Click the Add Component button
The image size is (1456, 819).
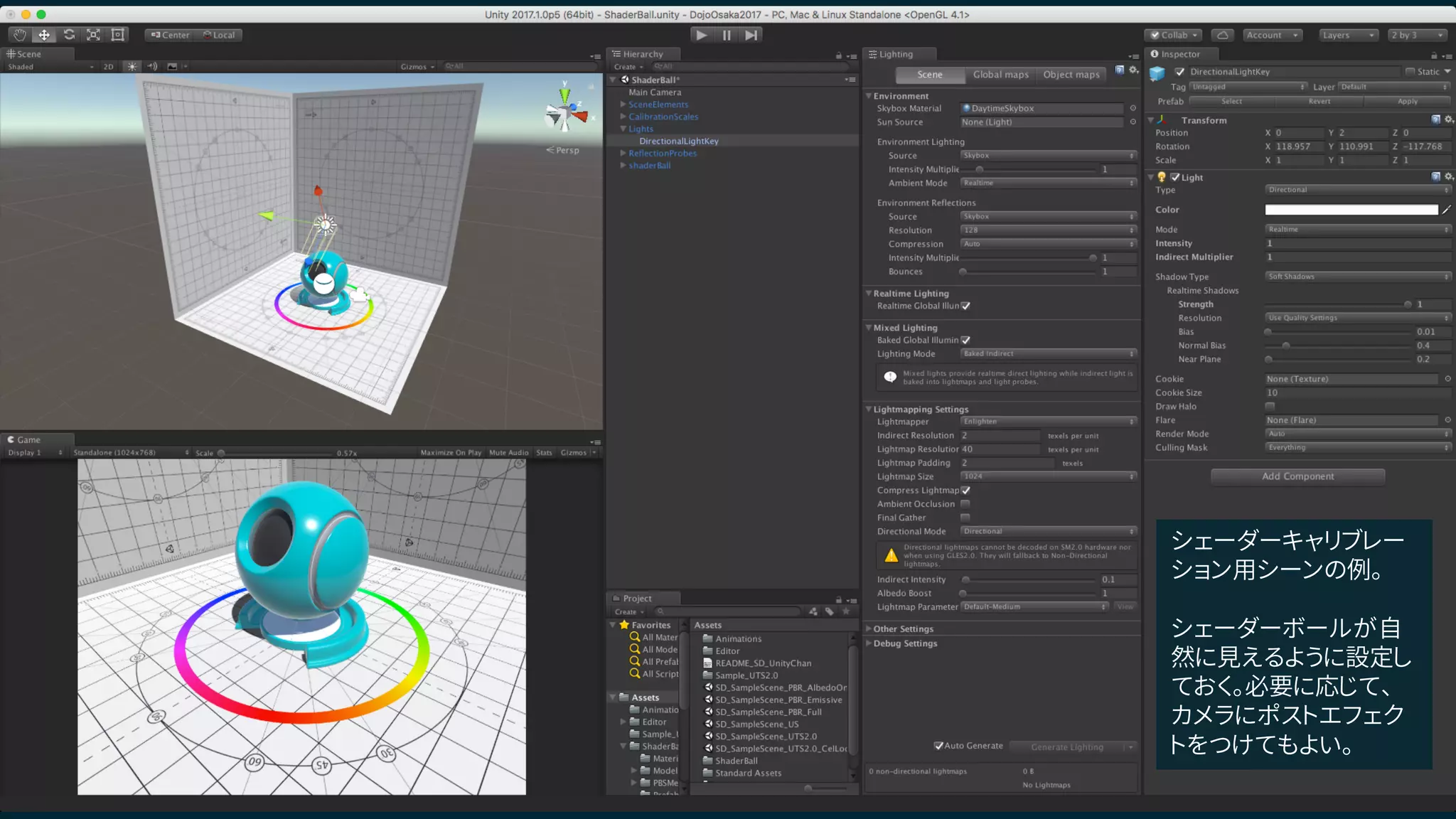point(1297,476)
